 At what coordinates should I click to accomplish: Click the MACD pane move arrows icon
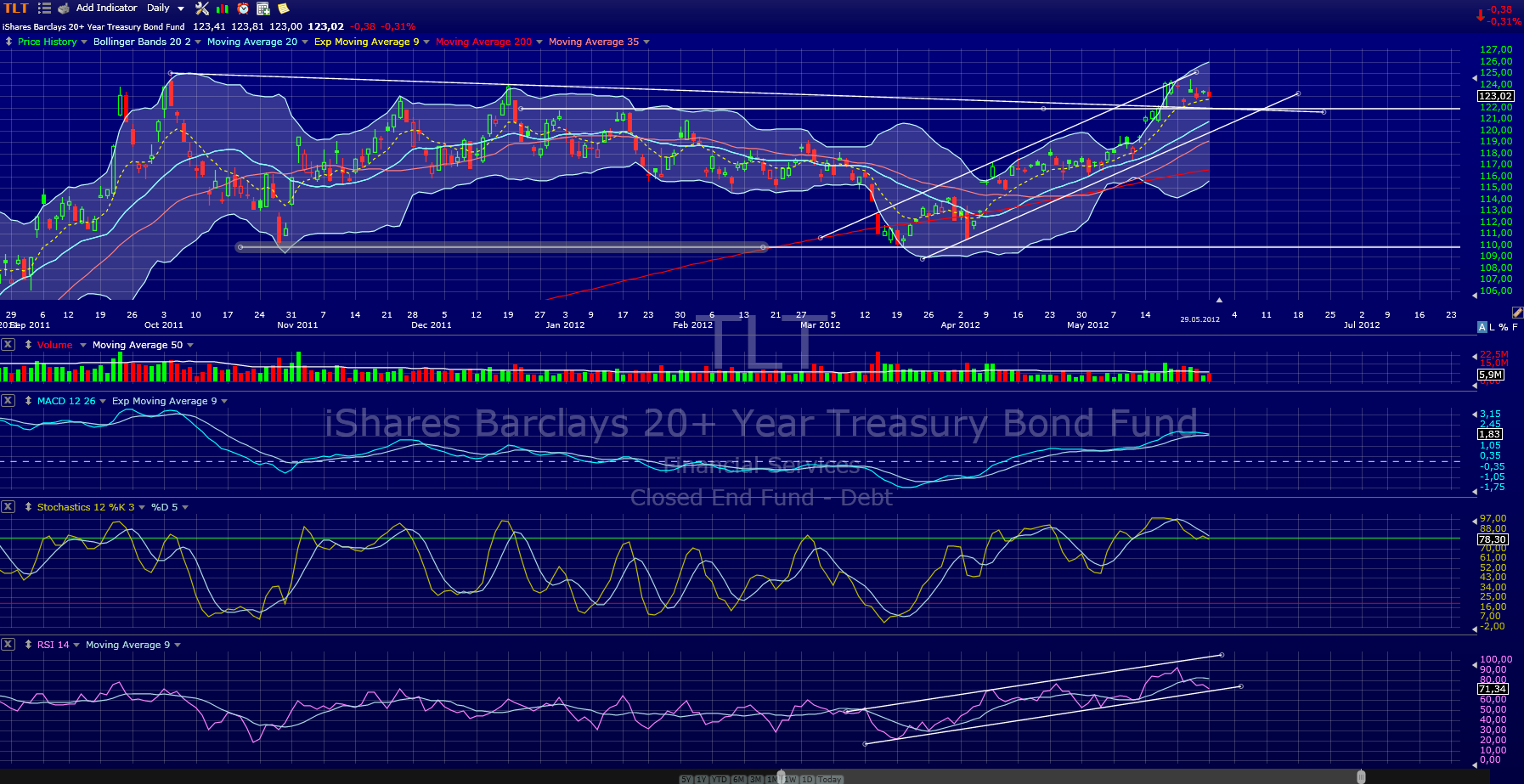28,400
